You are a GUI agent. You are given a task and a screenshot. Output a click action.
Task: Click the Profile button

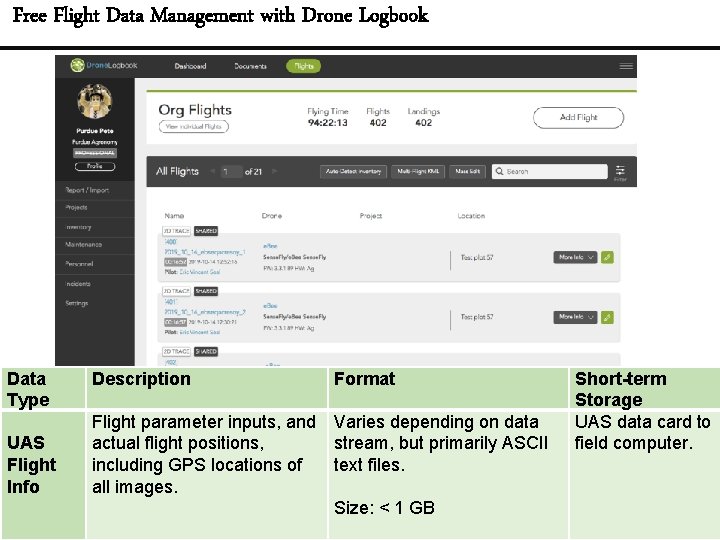point(95,166)
